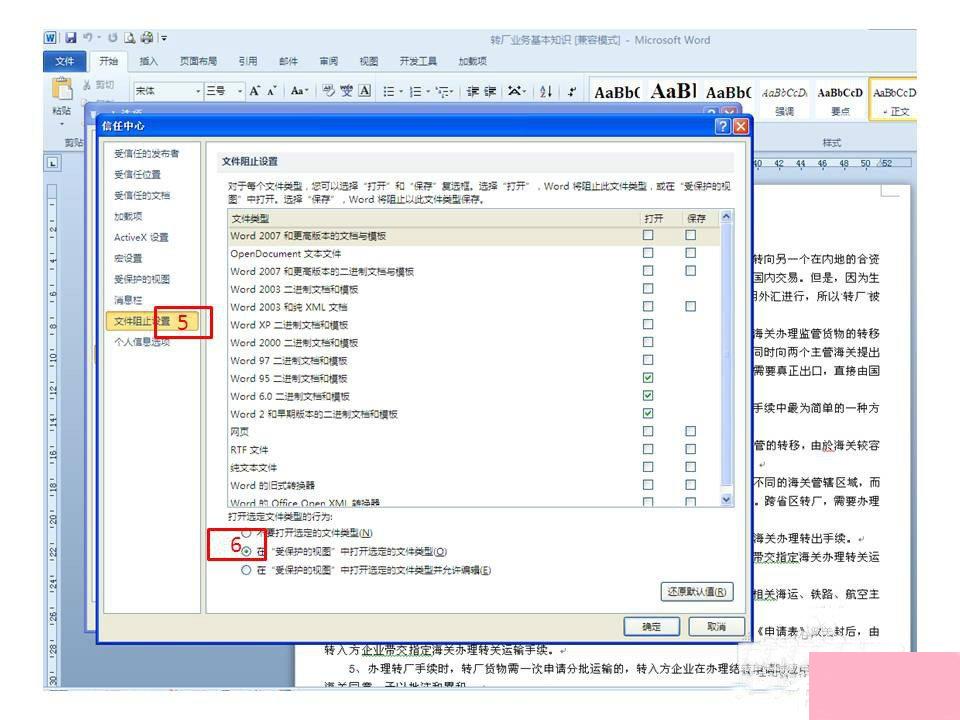Click the 还原默认值 (Restore Defaults) button
960x720 pixels.
coord(697,592)
